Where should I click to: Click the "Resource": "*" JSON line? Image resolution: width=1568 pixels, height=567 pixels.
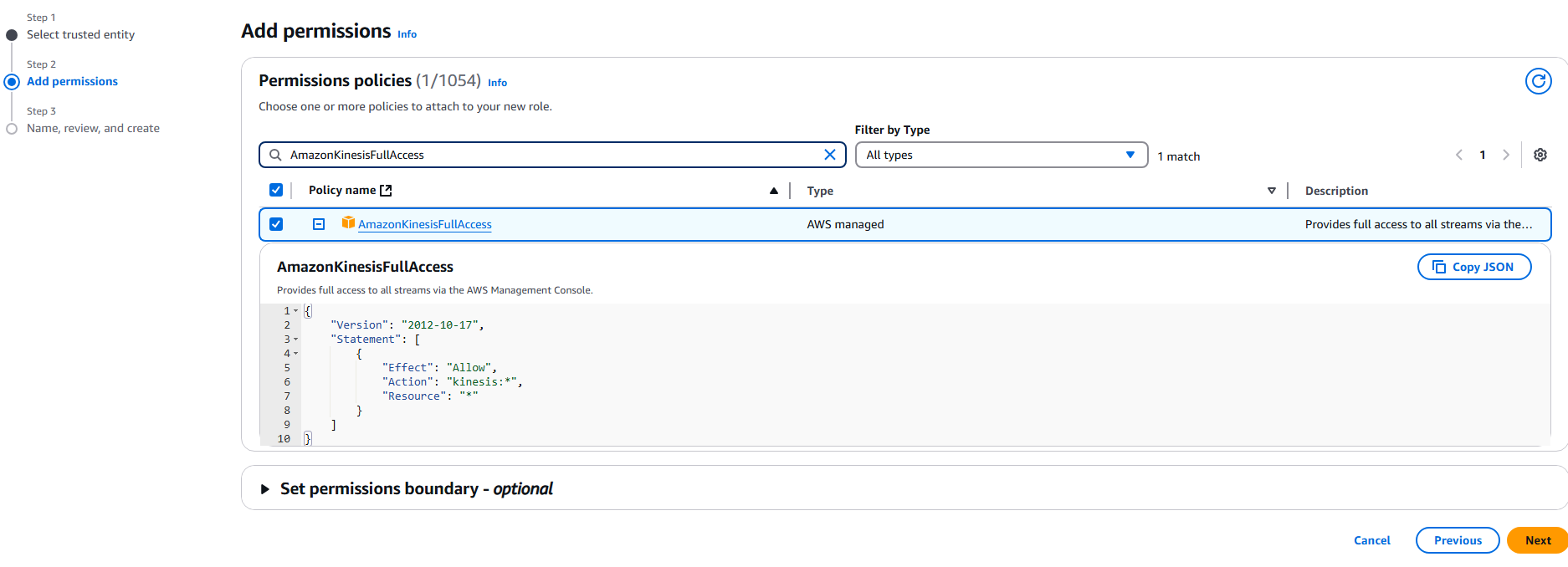click(430, 396)
